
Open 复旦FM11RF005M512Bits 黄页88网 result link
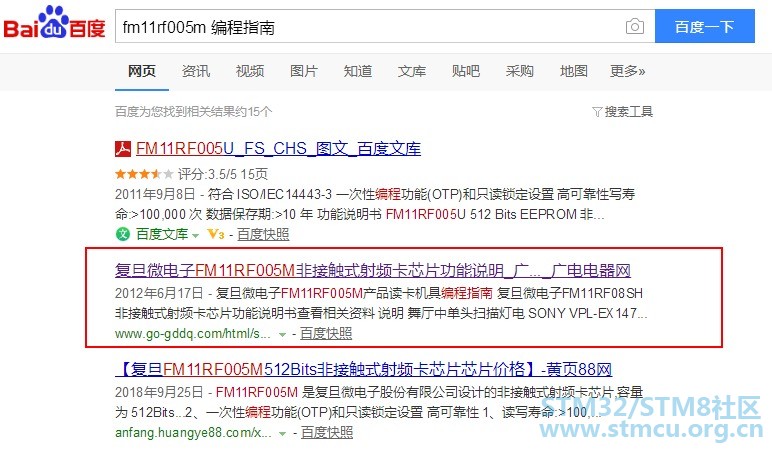[364, 369]
